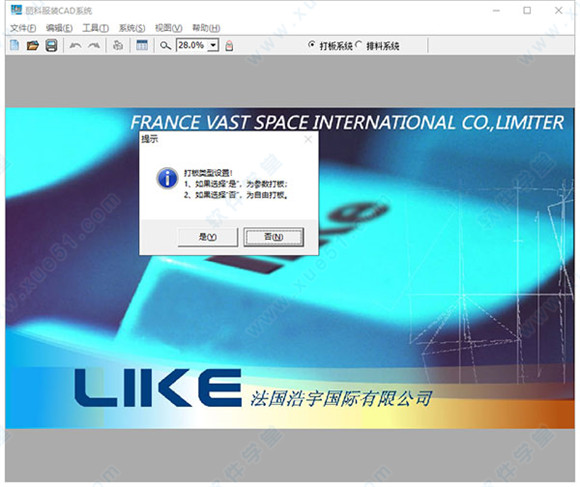
Task: Click the save disk icon
Action: [x=51, y=45]
